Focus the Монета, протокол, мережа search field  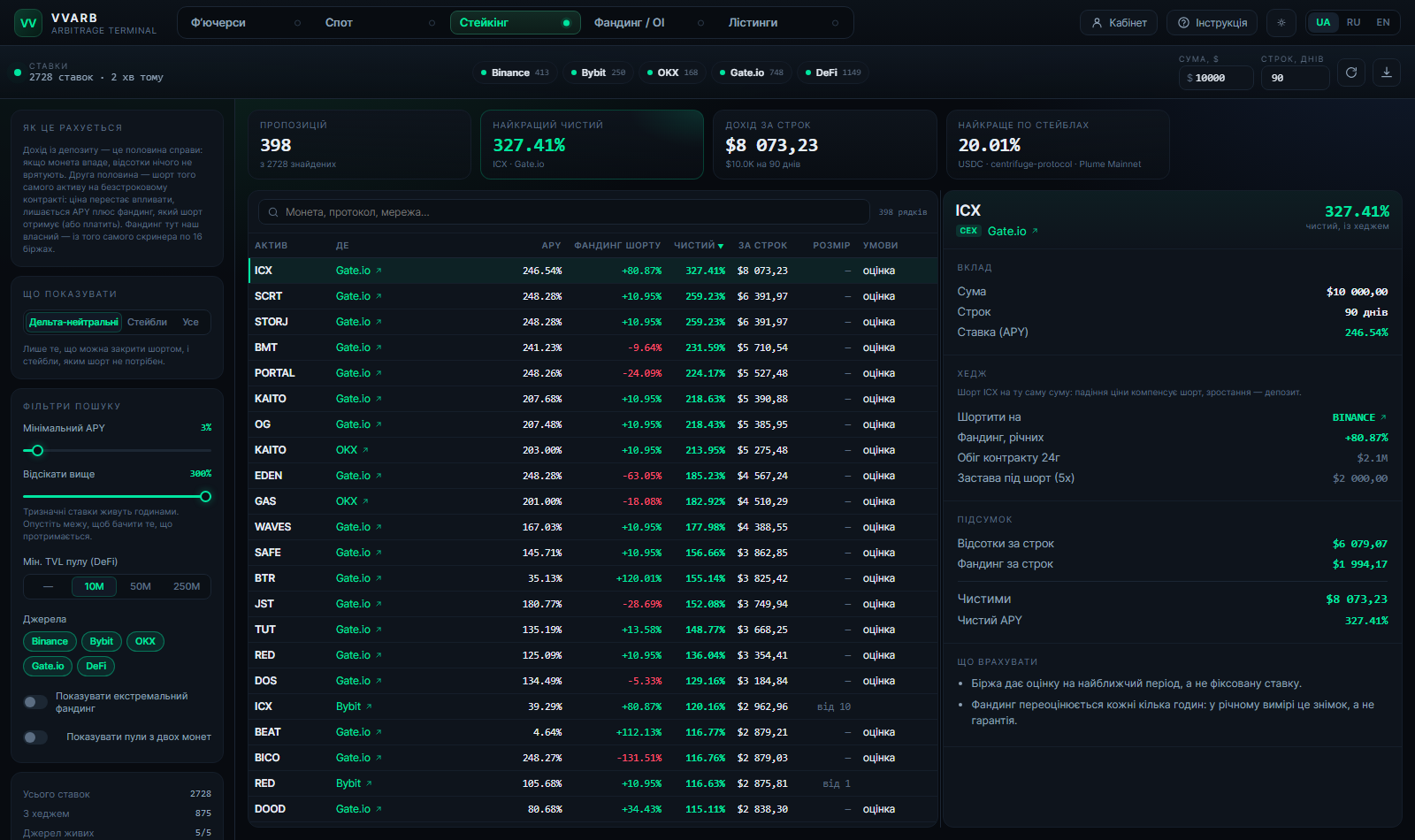563,212
